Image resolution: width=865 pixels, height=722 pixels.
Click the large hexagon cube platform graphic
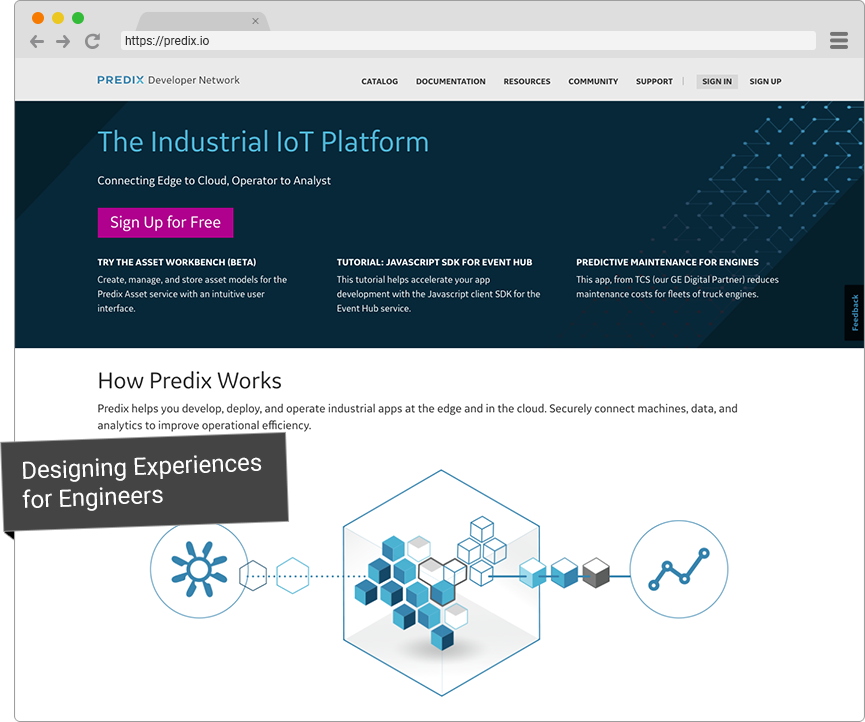coord(441,582)
